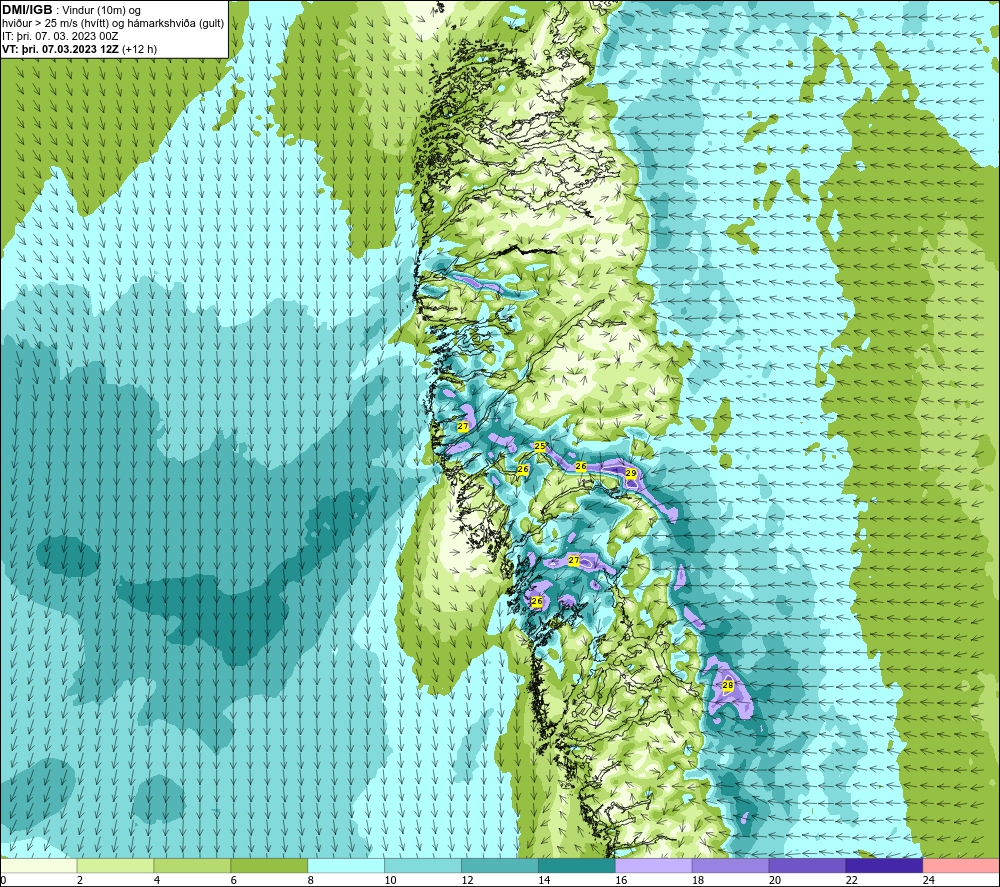The image size is (1000, 887).
Task: Click the initial time "IT: þri. 07. 03. 2023 00Z"
Action: (x=60, y=36)
